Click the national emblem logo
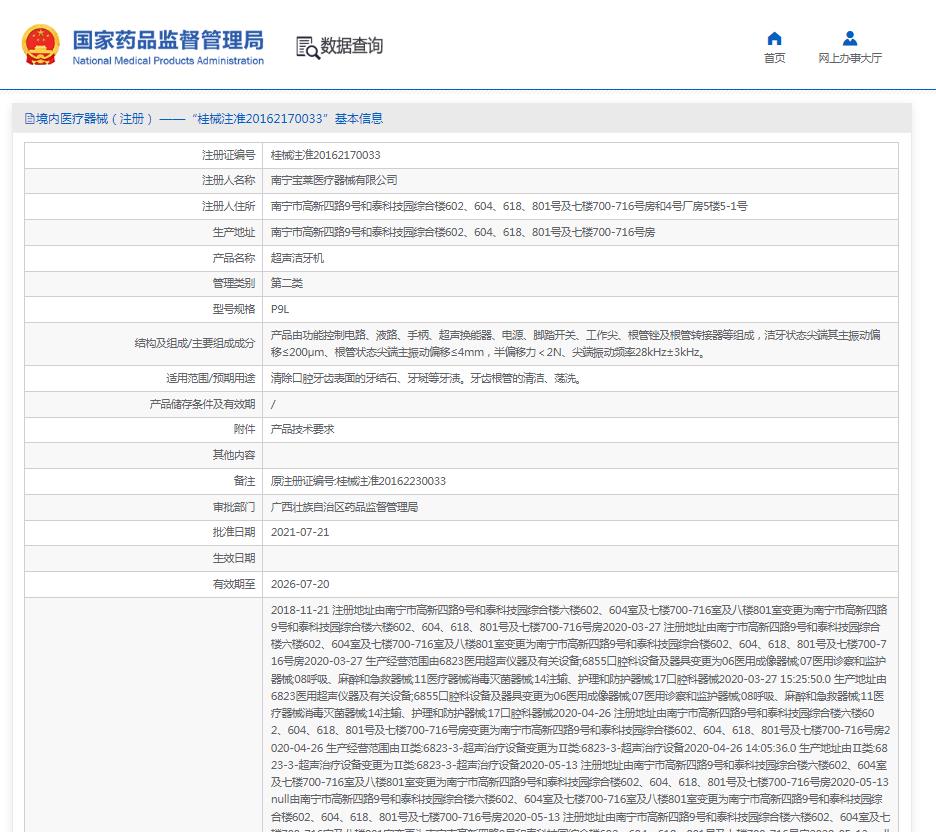Image resolution: width=936 pixels, height=832 pixels. click(41, 45)
